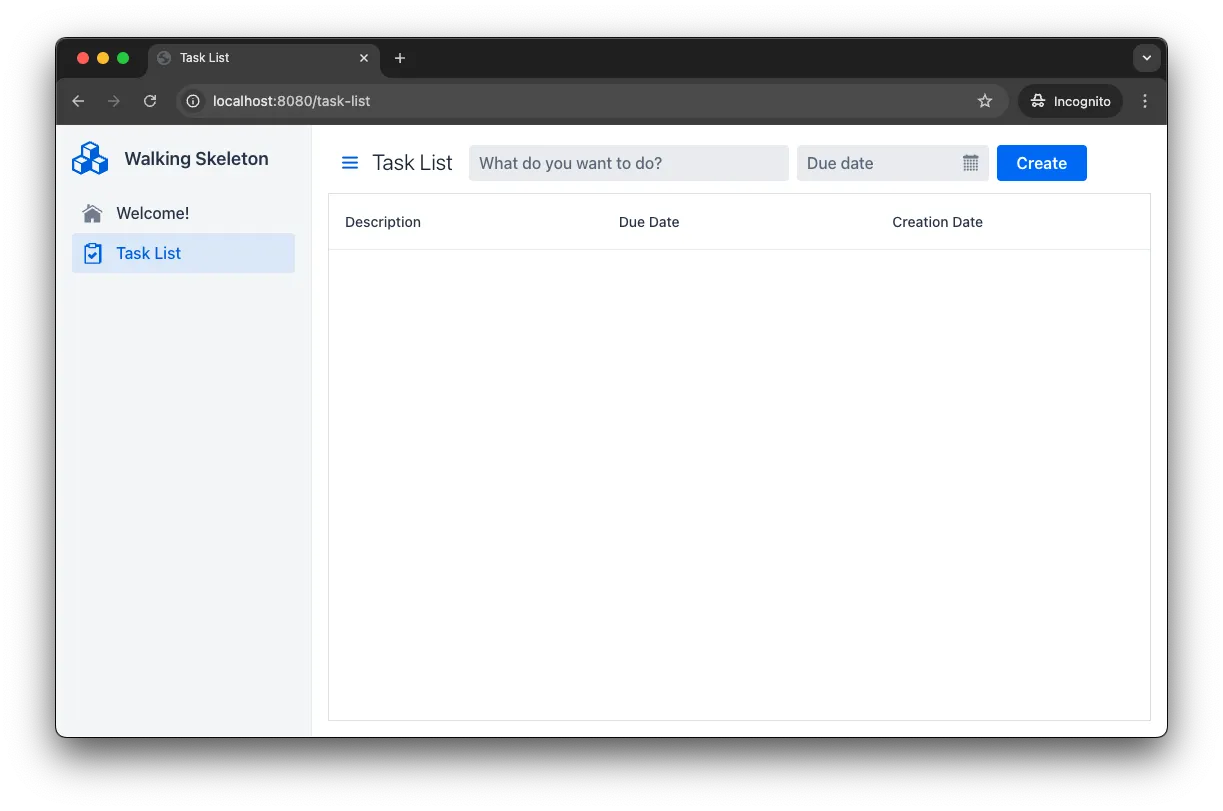The height and width of the screenshot is (811, 1223).
Task: Click the home icon beside Welcome!
Action: [x=91, y=212]
